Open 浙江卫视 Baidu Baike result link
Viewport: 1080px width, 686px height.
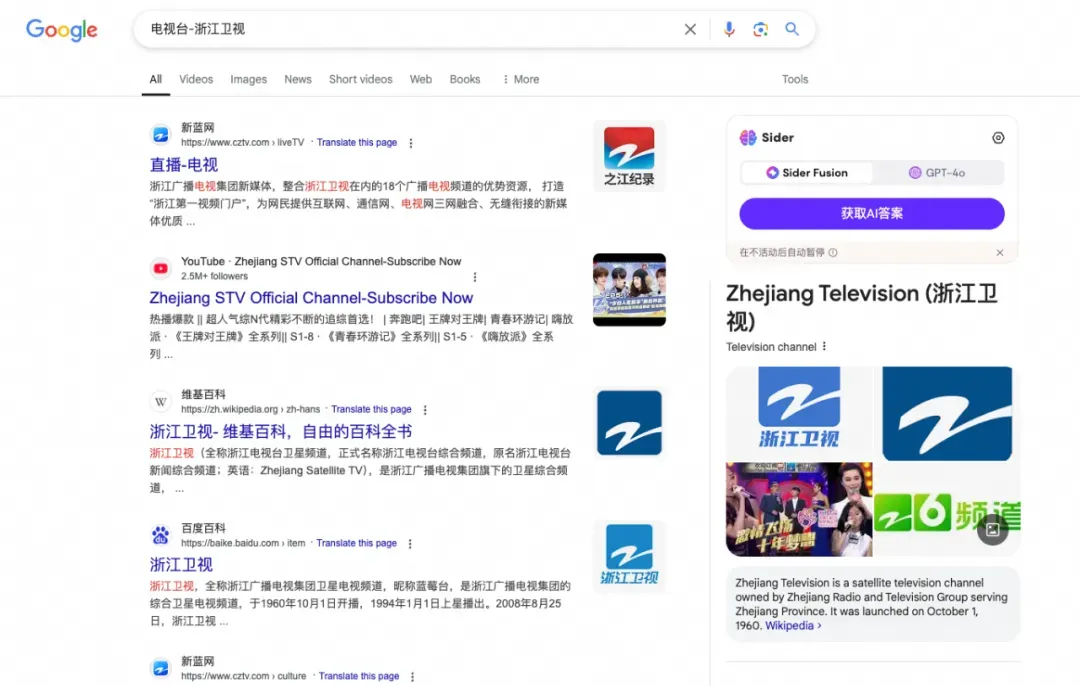point(181,565)
